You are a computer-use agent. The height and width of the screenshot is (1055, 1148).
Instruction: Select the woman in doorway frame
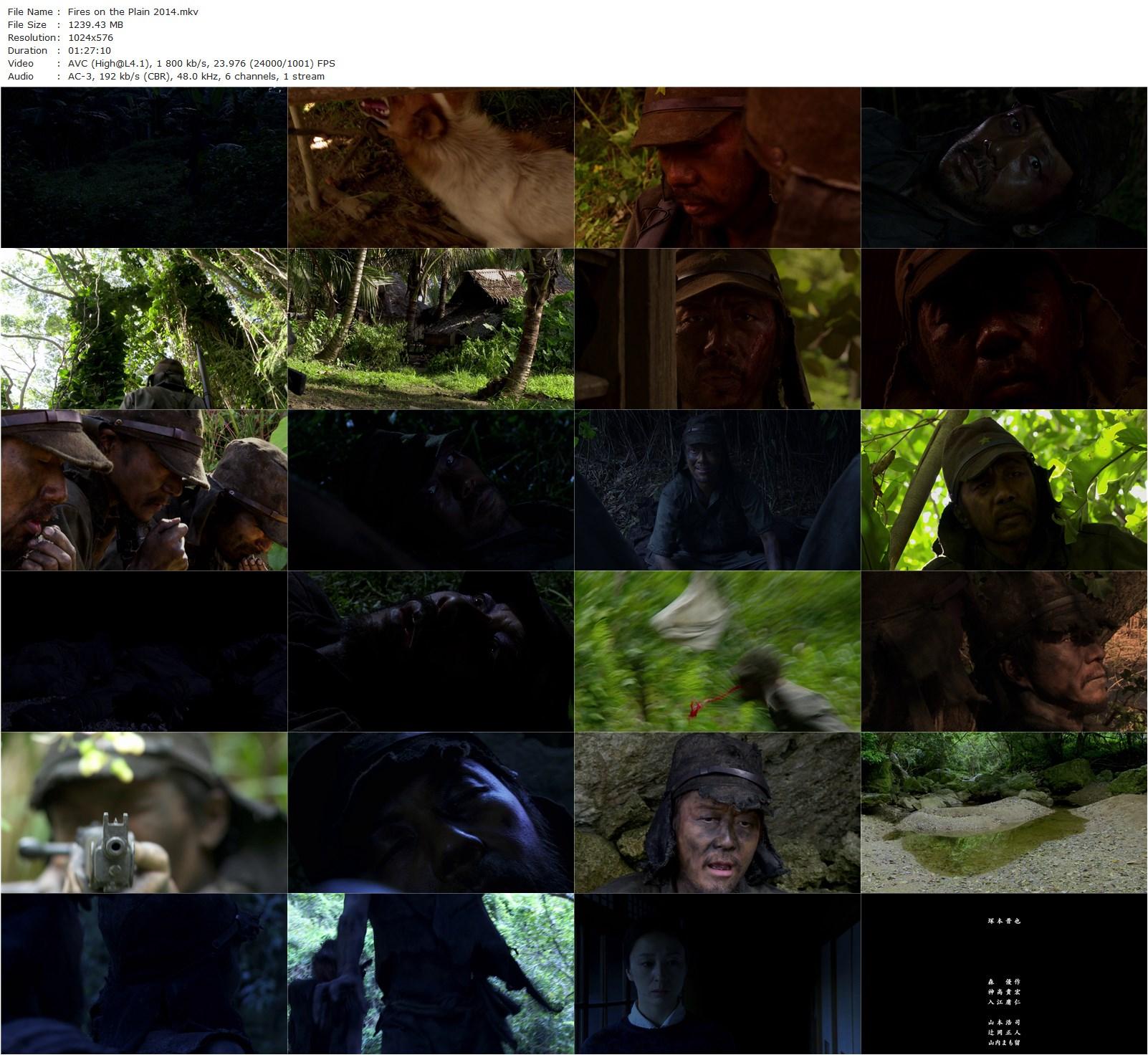tap(717, 974)
